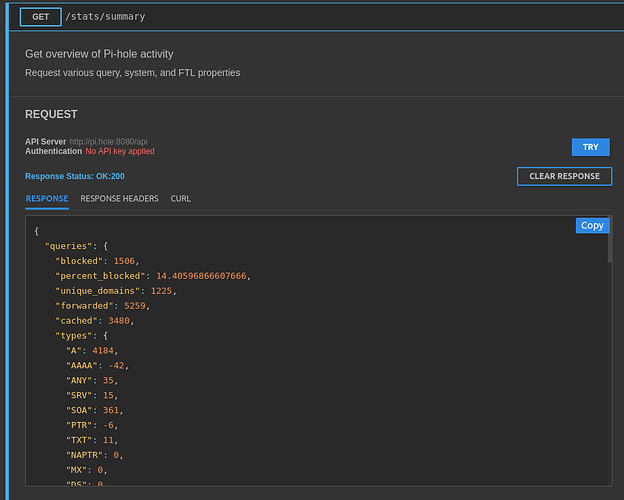Click the REQUEST section heading
Screen dimensions: 624x500
51,114
